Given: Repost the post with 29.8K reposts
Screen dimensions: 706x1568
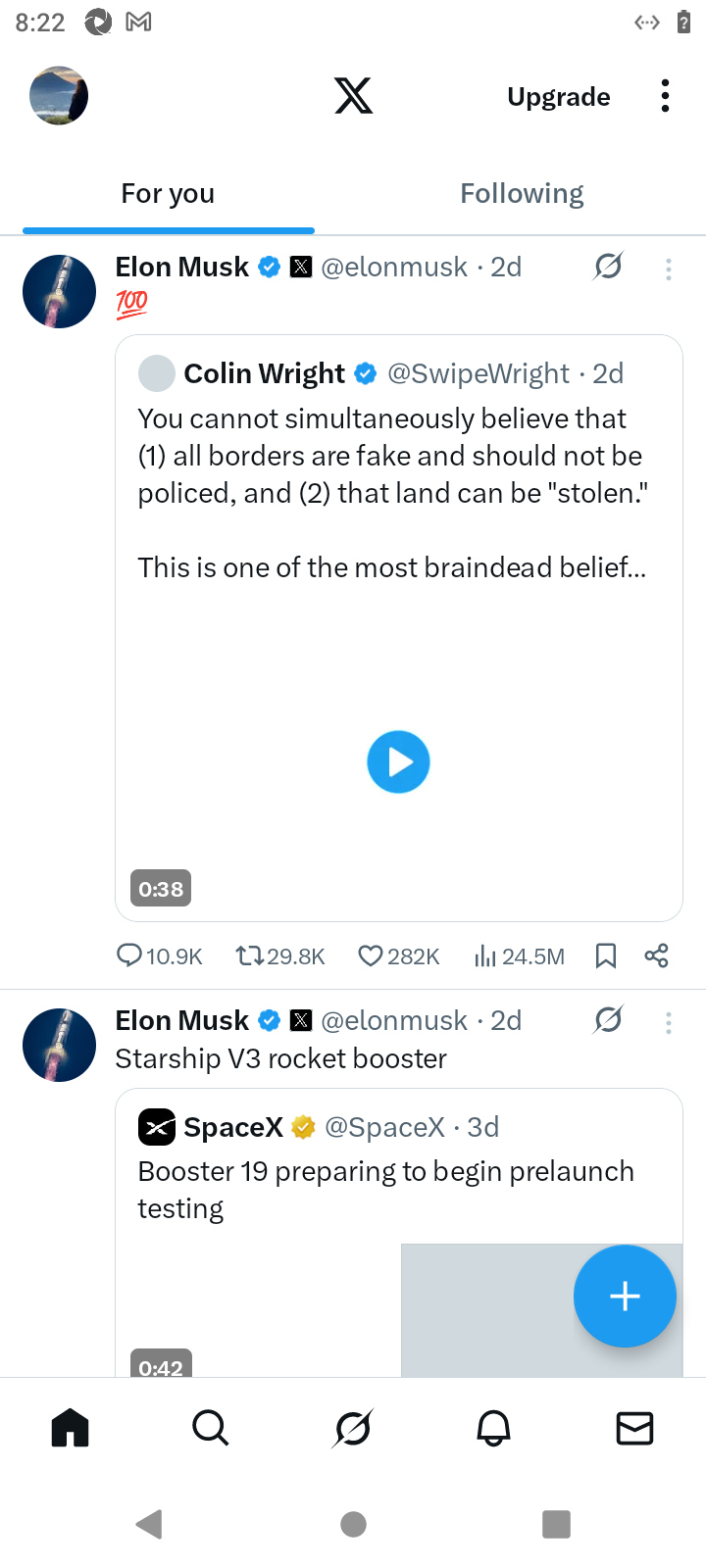Looking at the screenshot, I should 249,955.
